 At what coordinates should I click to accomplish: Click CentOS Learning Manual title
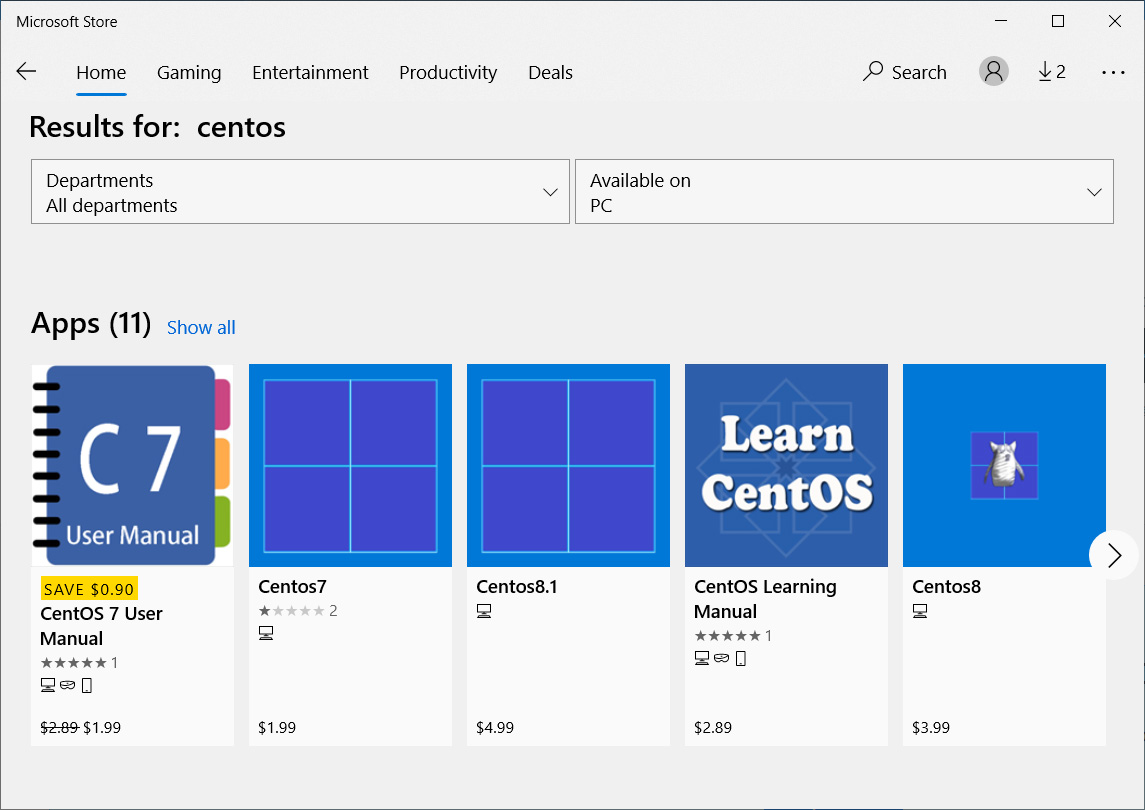tap(765, 599)
